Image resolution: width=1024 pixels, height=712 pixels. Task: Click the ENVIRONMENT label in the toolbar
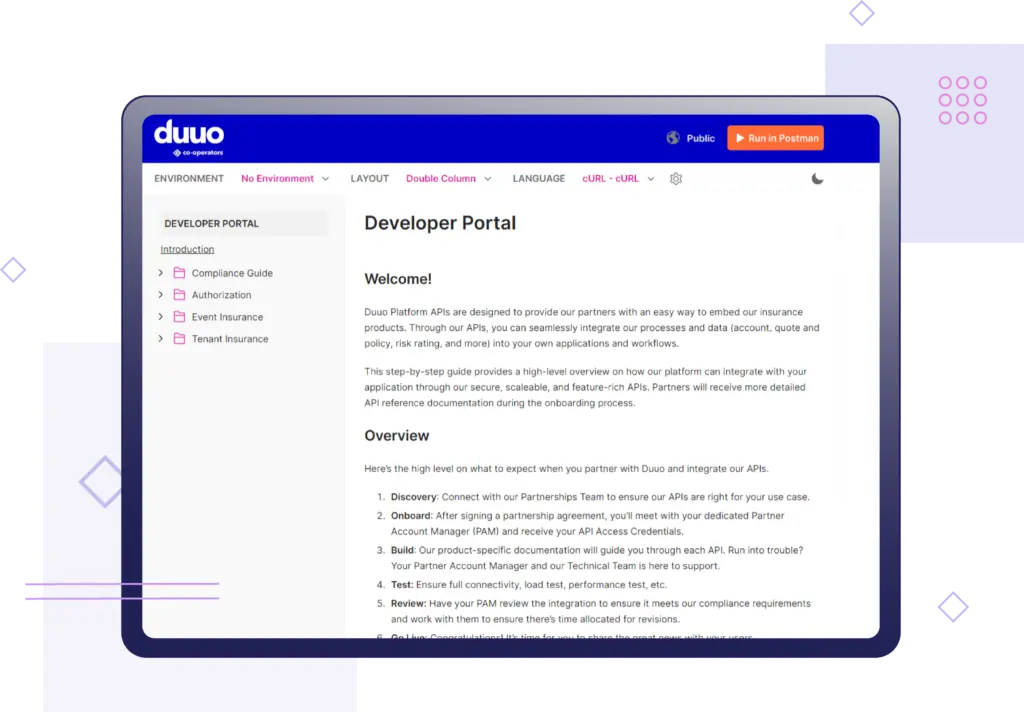(188, 178)
